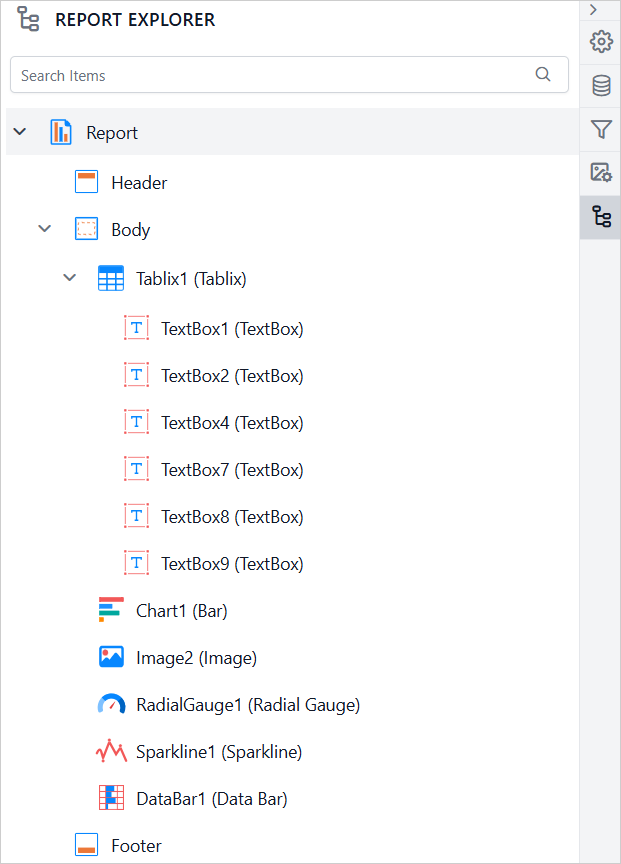Image resolution: width=621 pixels, height=864 pixels.
Task: Click the Report Explorer header icon
Action: [x=28, y=19]
